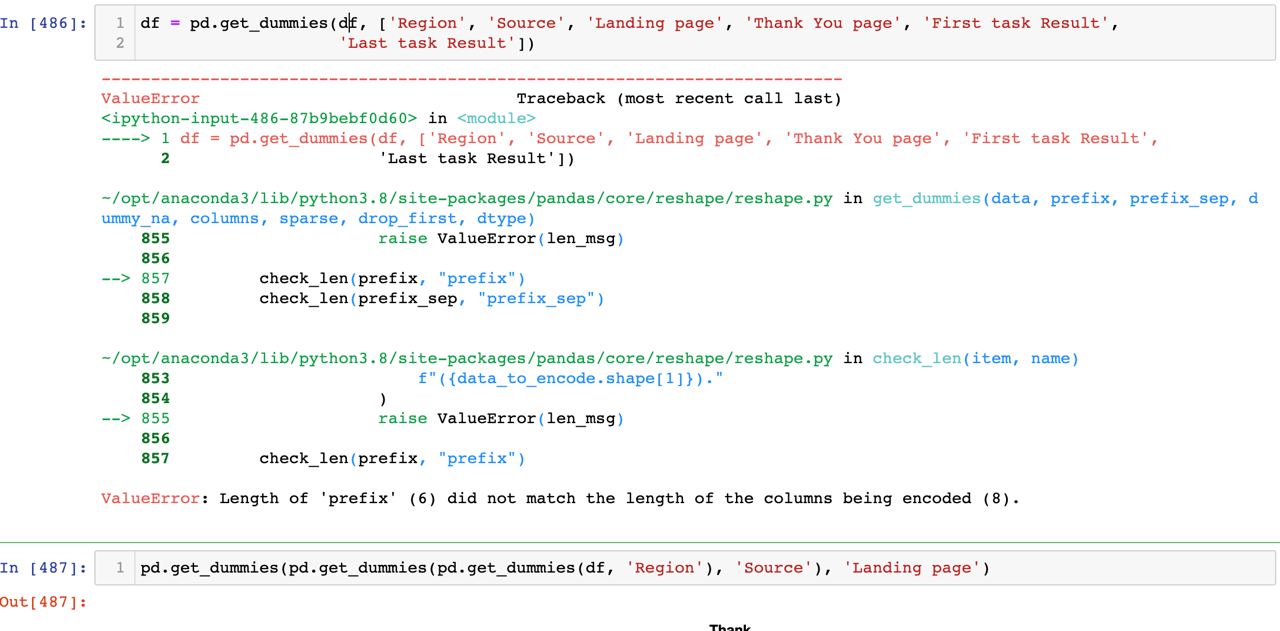The height and width of the screenshot is (631, 1280).
Task: Click the red ValueError heading in traceback
Action: click(x=150, y=98)
